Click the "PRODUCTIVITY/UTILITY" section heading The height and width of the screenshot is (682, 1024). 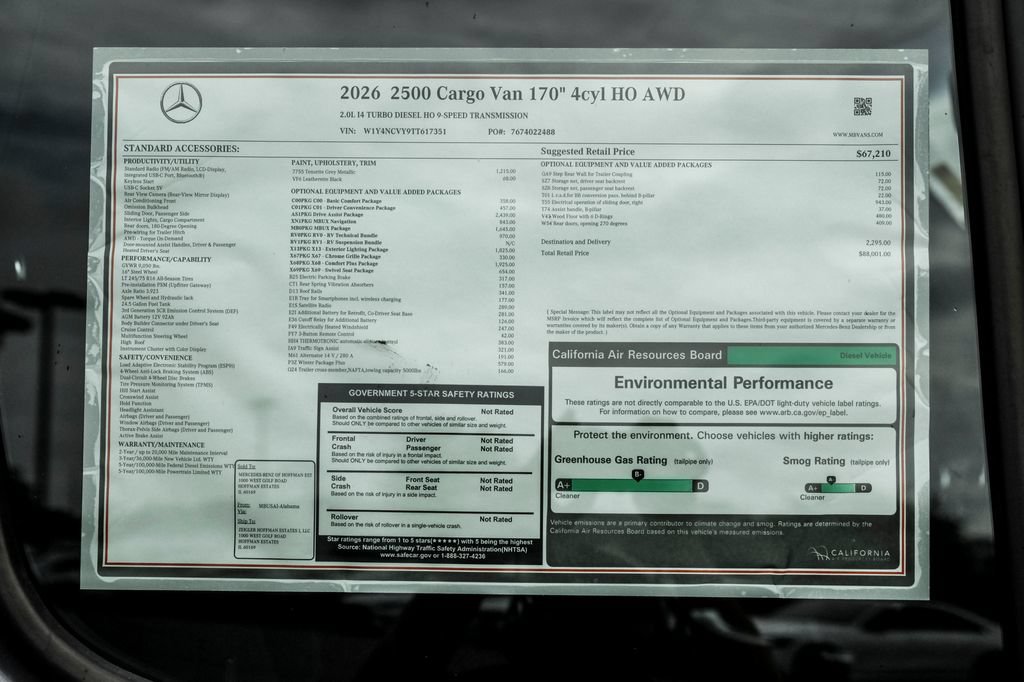coord(161,161)
